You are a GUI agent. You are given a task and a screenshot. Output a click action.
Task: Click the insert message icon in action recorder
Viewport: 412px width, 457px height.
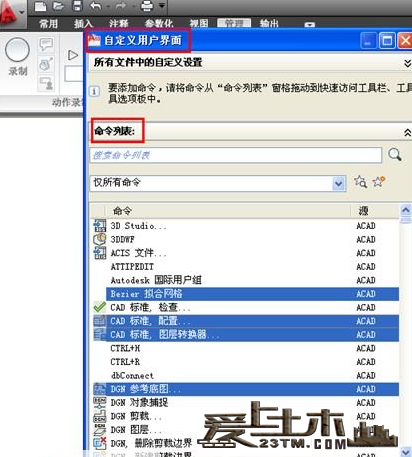46,44
